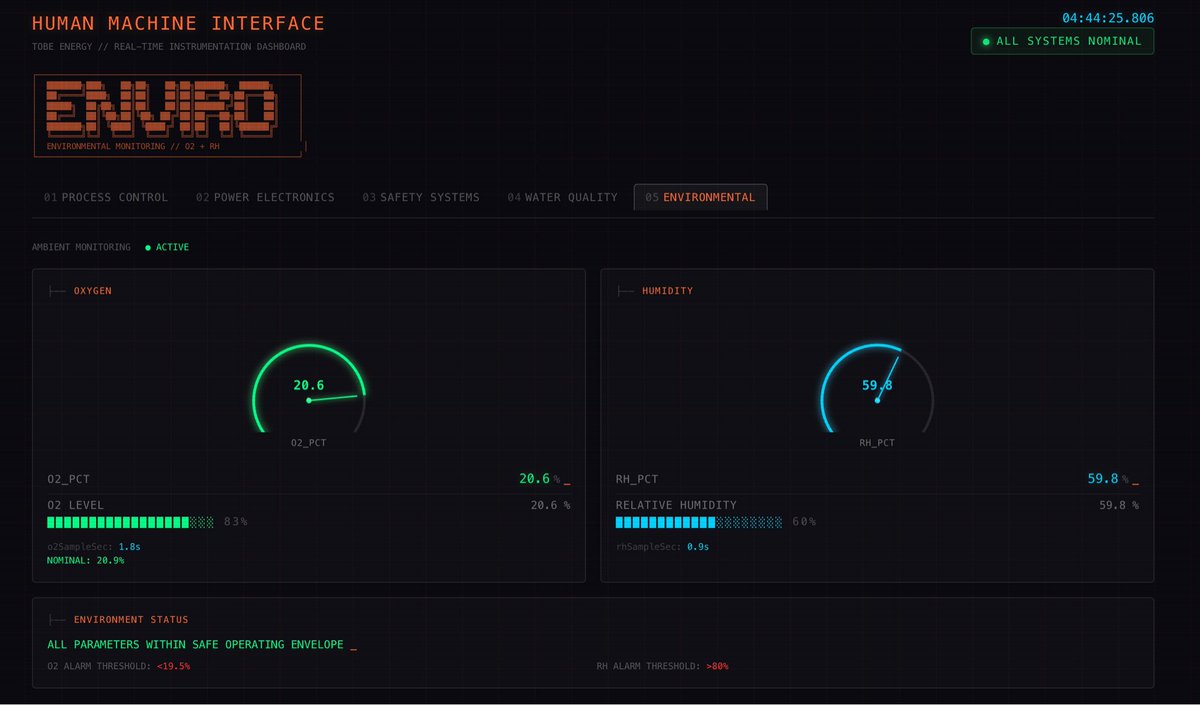Click the O2_PCT caption under the gauge
Viewport: 1200px width, 705px height.
308,442
